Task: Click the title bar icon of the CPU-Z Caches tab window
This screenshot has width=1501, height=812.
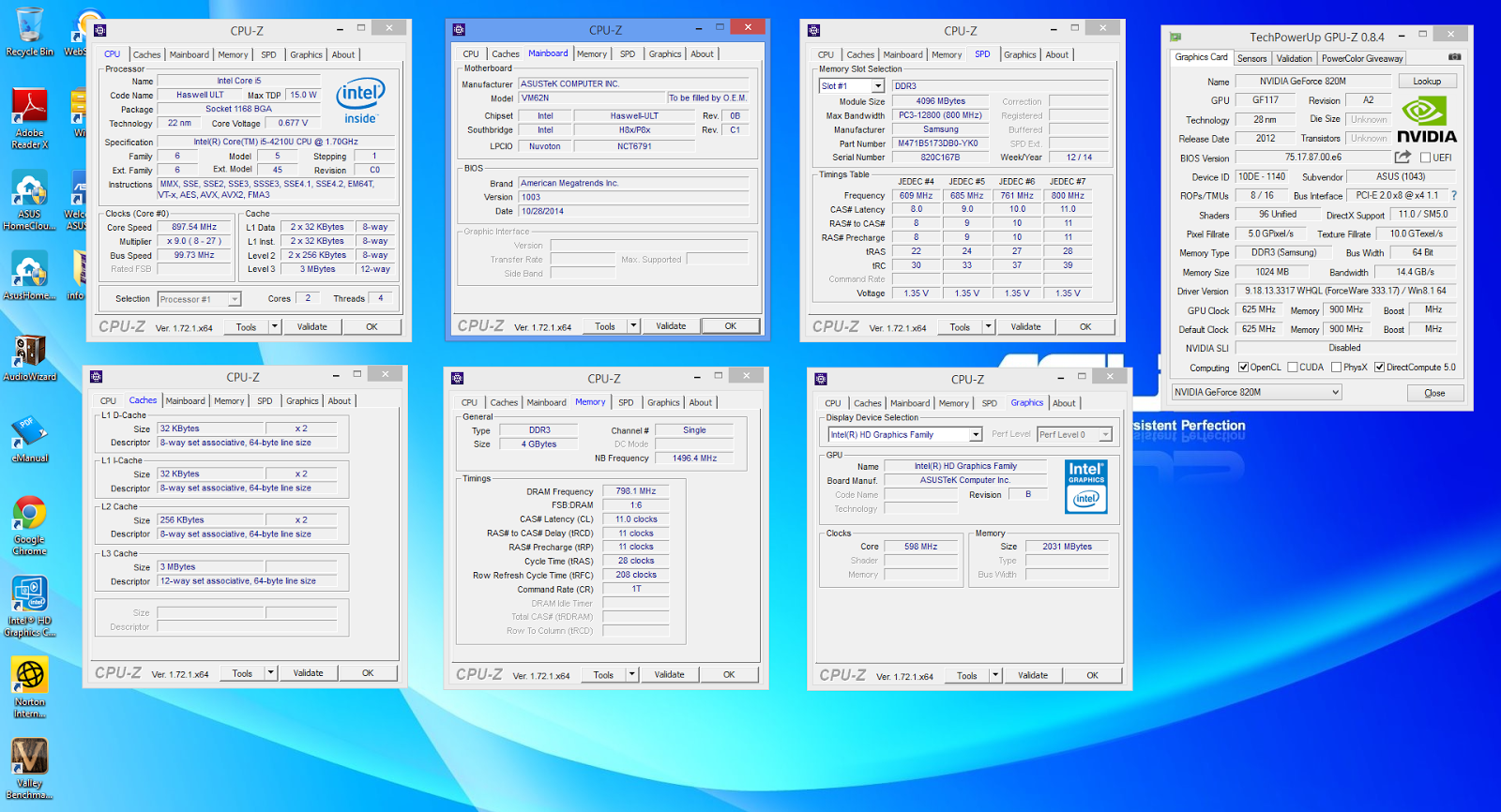Action: pos(96,377)
